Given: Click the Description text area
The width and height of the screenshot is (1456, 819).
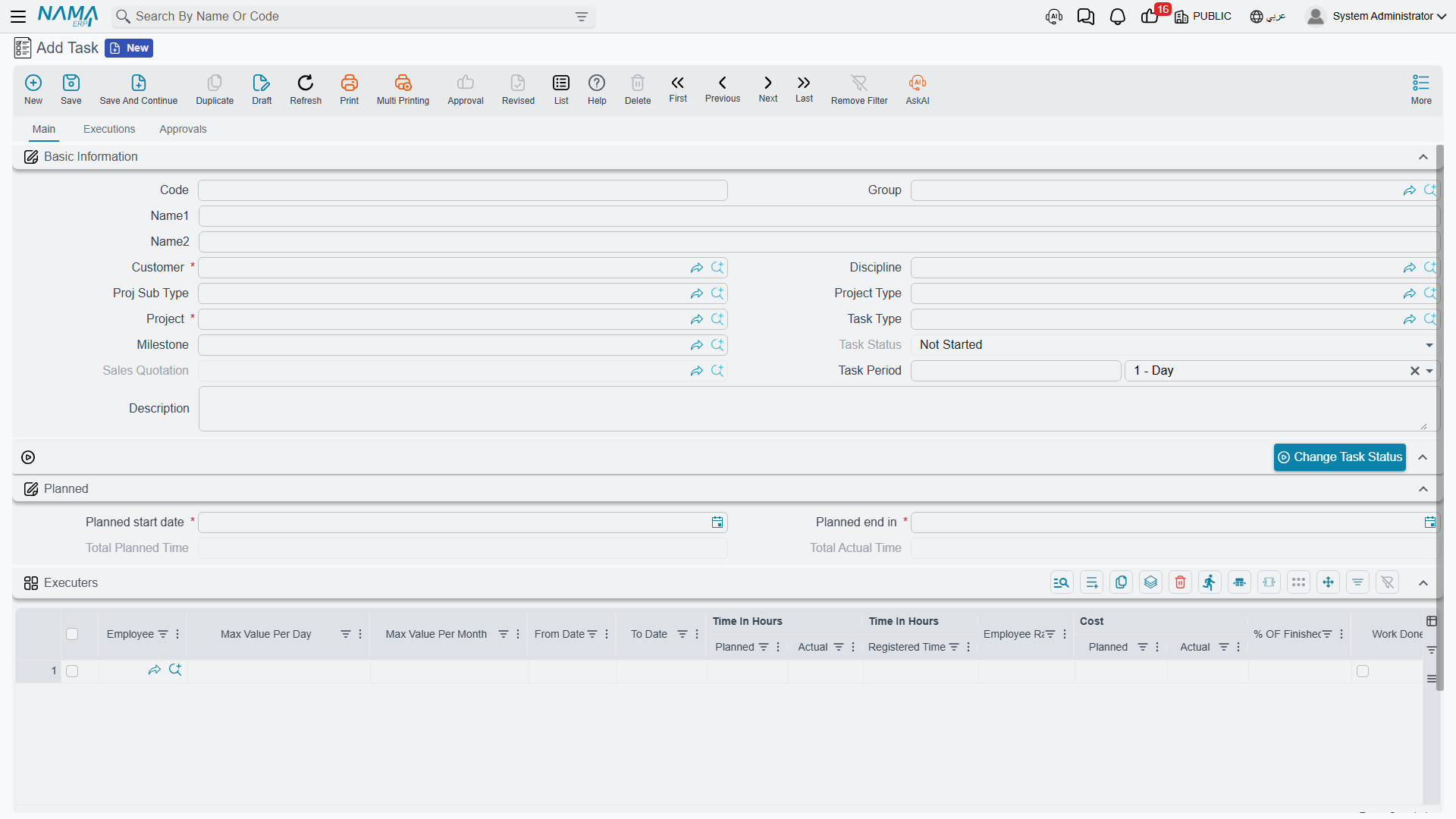Looking at the screenshot, I should point(818,409).
